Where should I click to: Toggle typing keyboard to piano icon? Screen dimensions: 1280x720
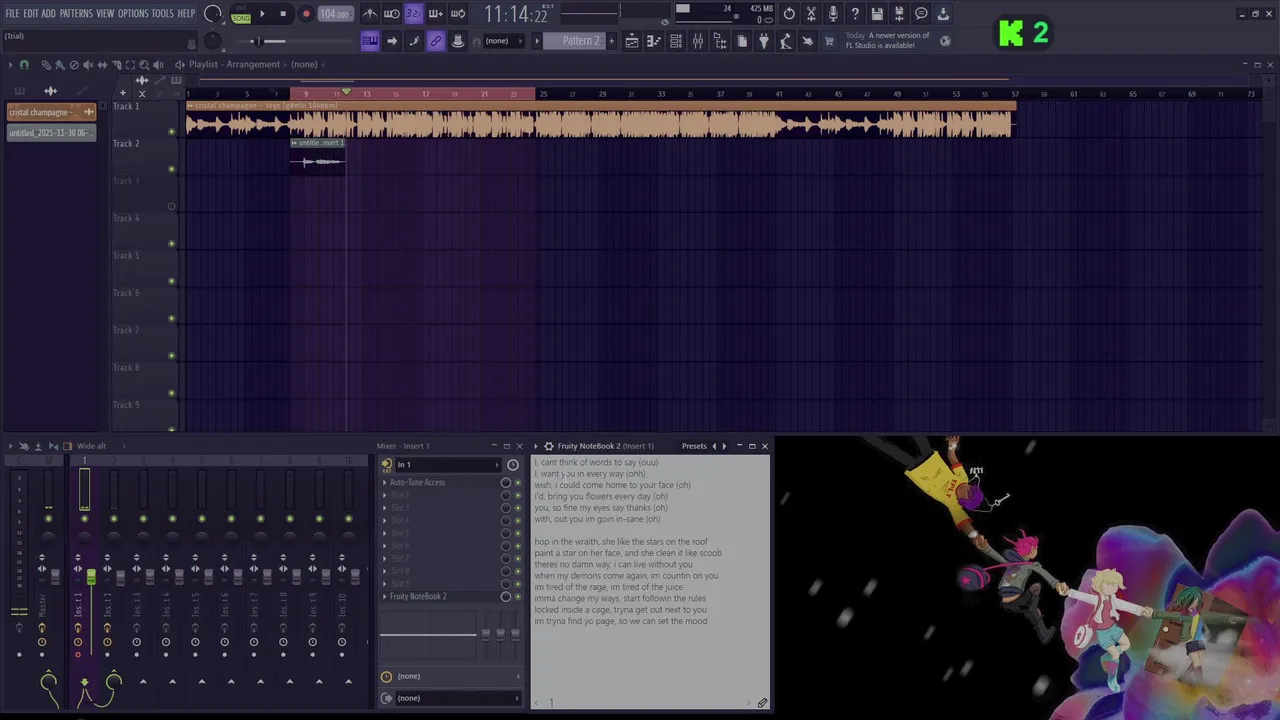coord(369,41)
